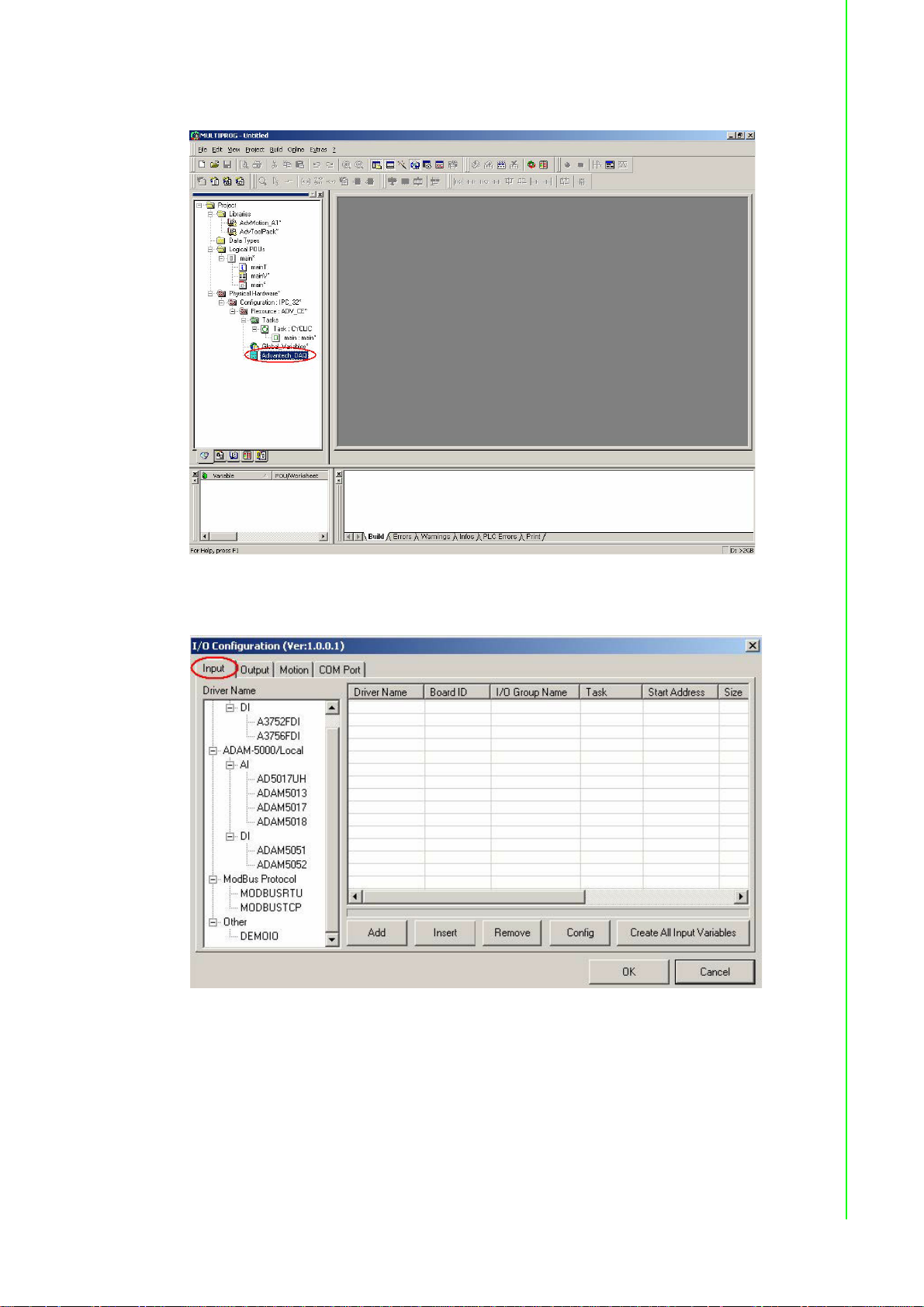Click the Task CYCLIC green cycle icon
The width and height of the screenshot is (924, 1307).
pyautogui.click(x=265, y=329)
